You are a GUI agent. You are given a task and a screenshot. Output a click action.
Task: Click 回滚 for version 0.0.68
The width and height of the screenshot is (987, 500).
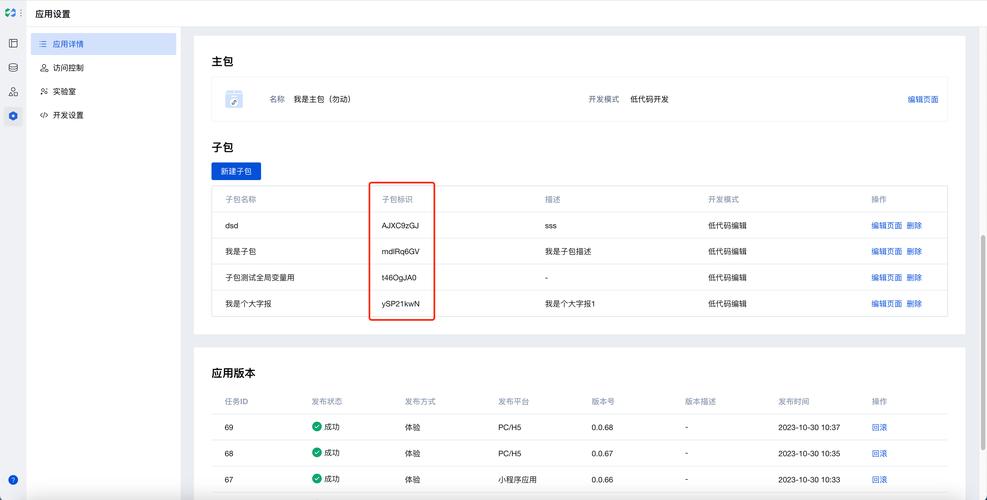[879, 428]
